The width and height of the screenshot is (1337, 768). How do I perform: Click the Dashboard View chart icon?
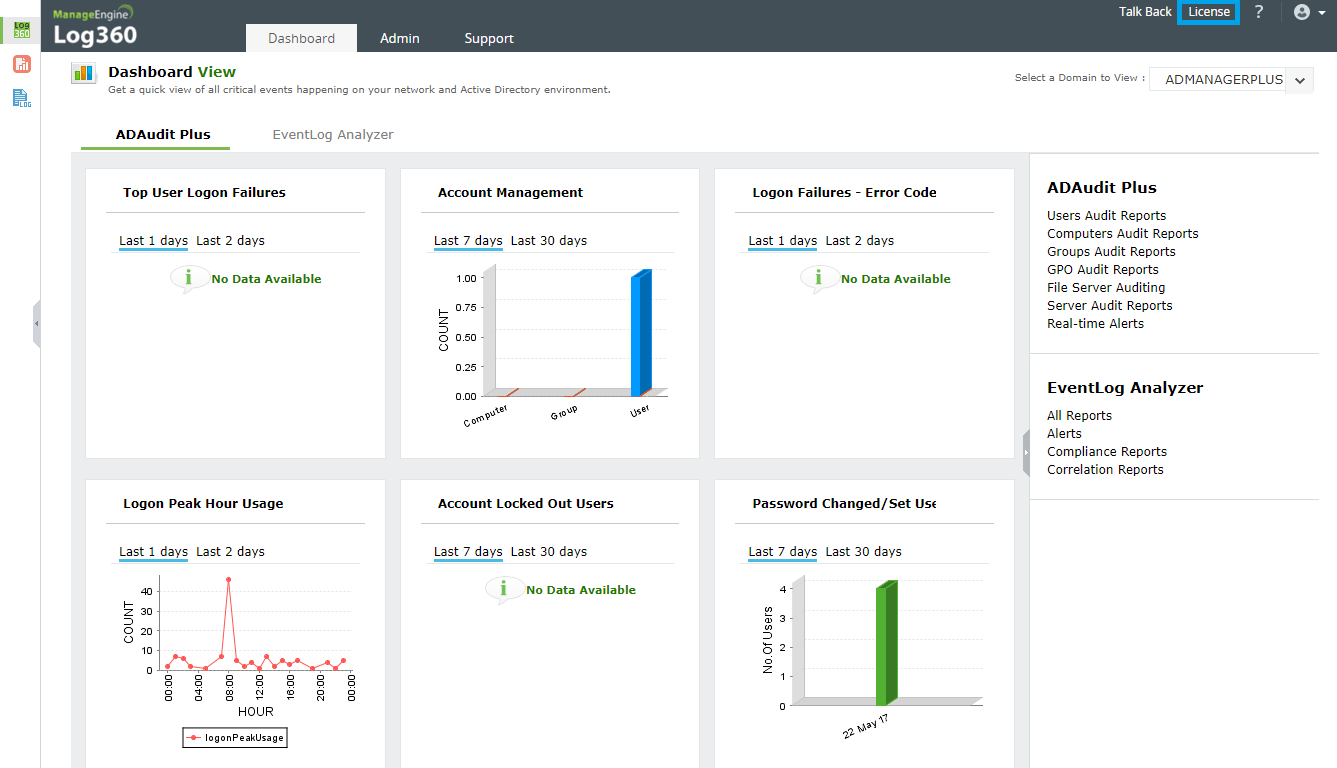point(84,74)
